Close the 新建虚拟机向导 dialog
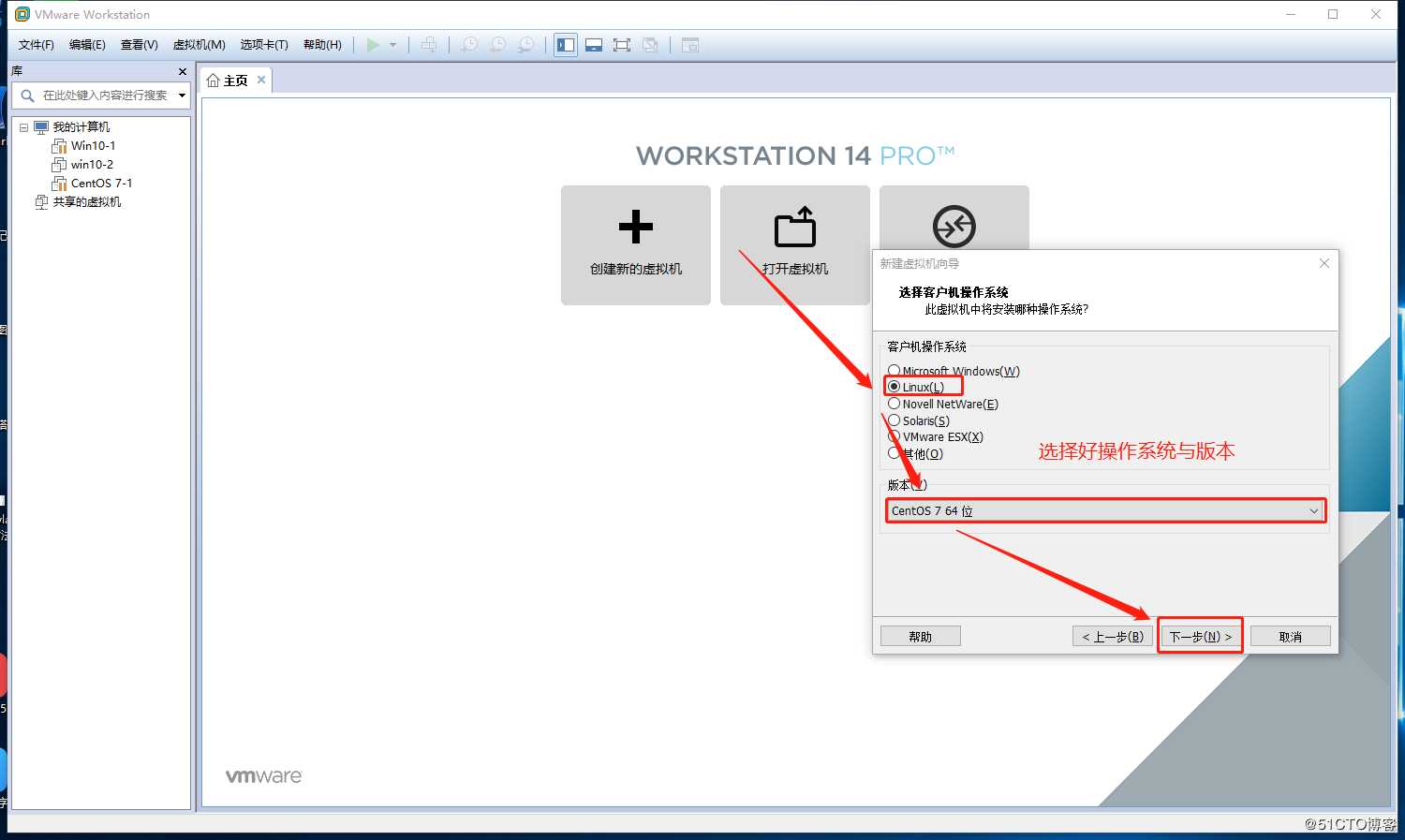1405x840 pixels. pyautogui.click(x=1324, y=263)
